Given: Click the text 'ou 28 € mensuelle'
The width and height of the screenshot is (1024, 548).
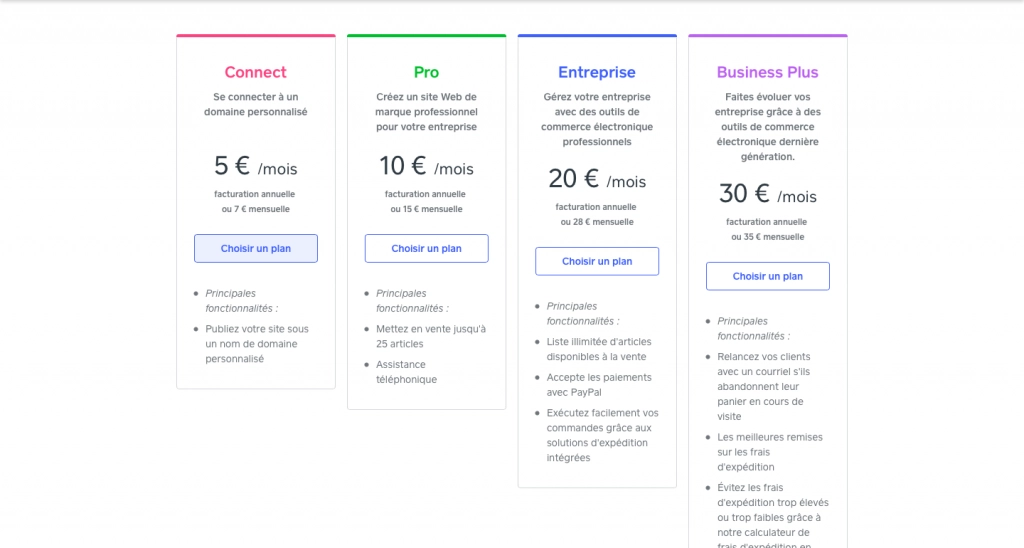Looking at the screenshot, I should pos(597,222).
